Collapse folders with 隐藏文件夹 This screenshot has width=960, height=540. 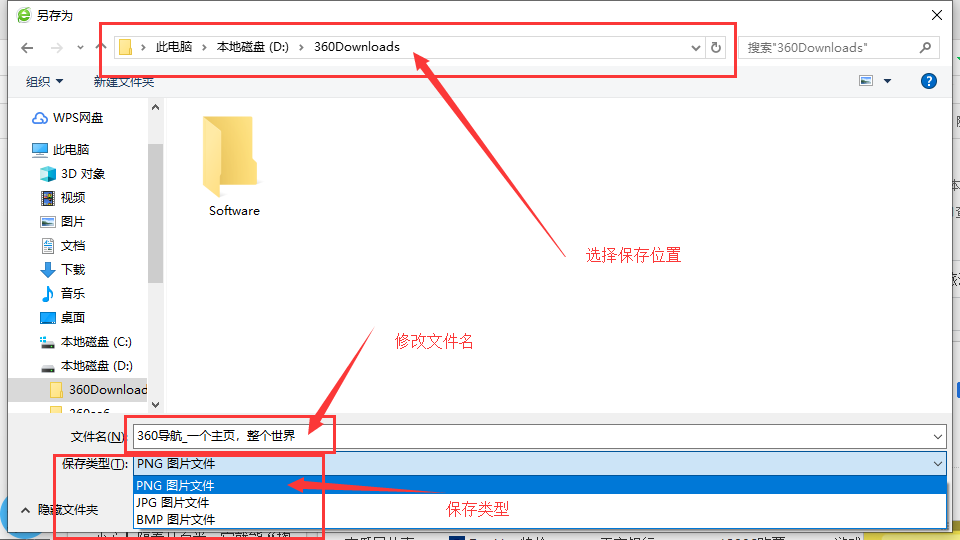59,509
